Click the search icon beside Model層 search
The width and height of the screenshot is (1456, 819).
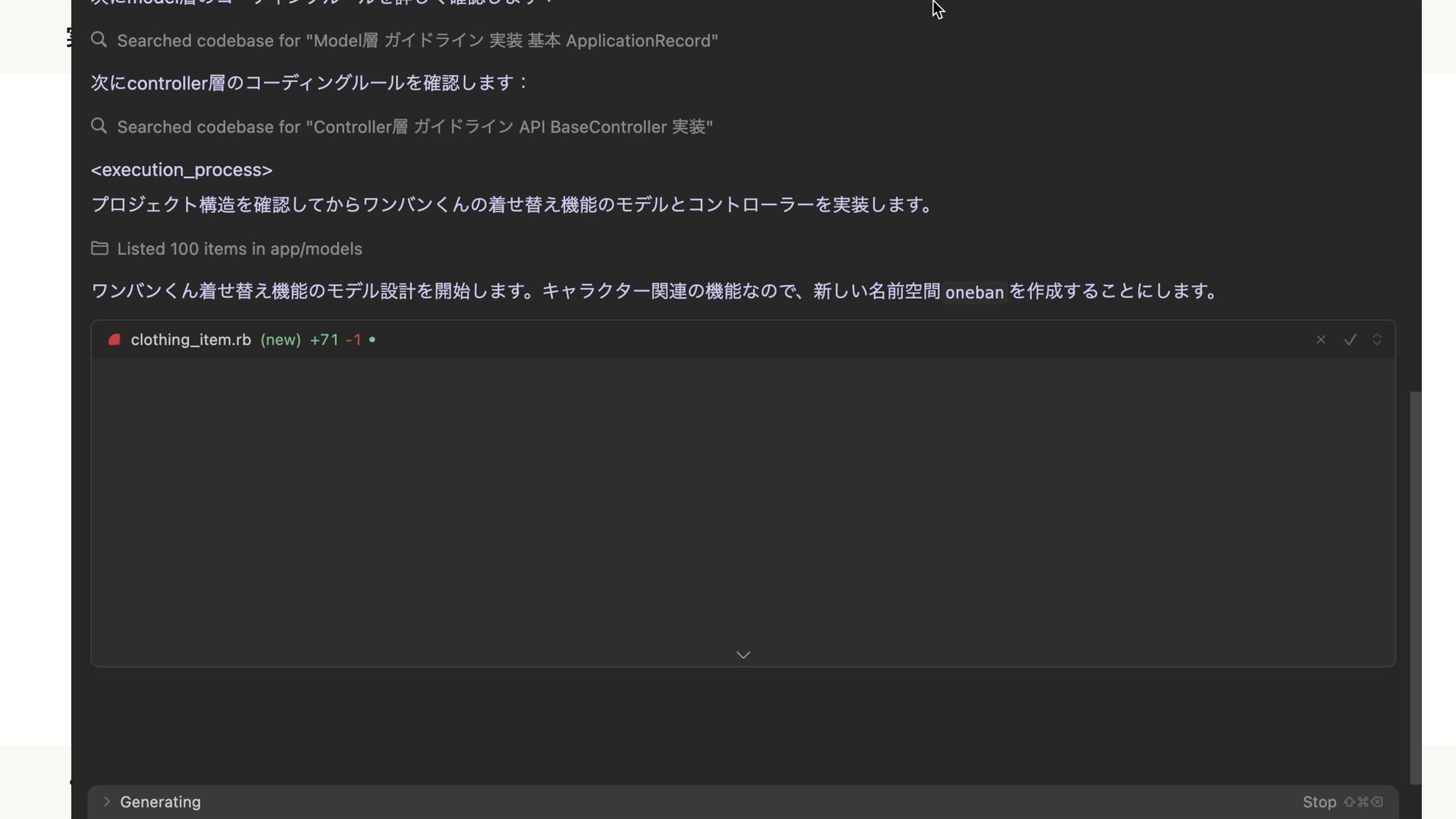(x=99, y=39)
